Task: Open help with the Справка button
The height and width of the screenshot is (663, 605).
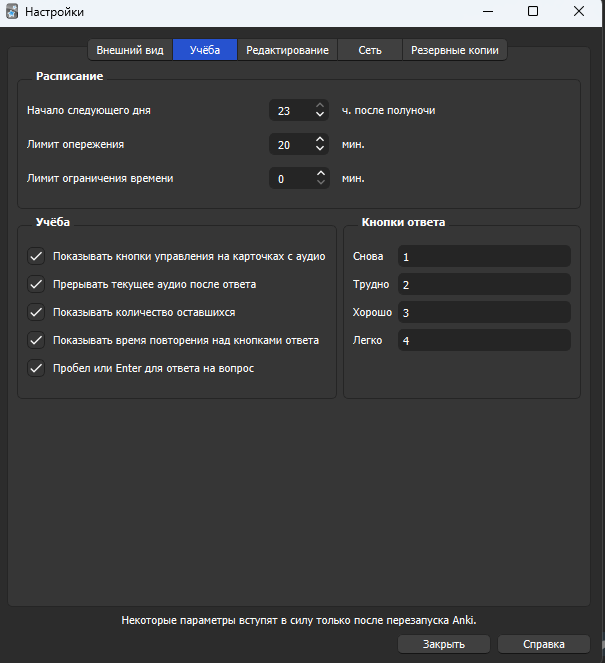Action: (x=544, y=644)
